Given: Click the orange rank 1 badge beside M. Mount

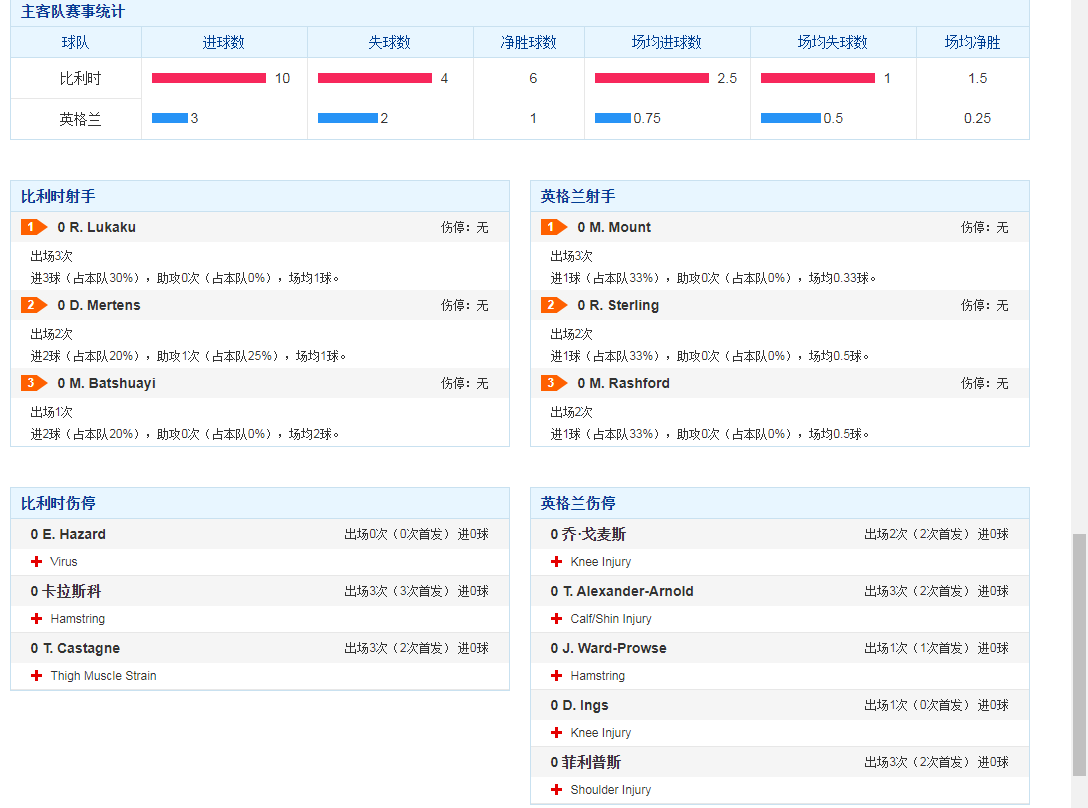Looking at the screenshot, I should pyautogui.click(x=554, y=227).
